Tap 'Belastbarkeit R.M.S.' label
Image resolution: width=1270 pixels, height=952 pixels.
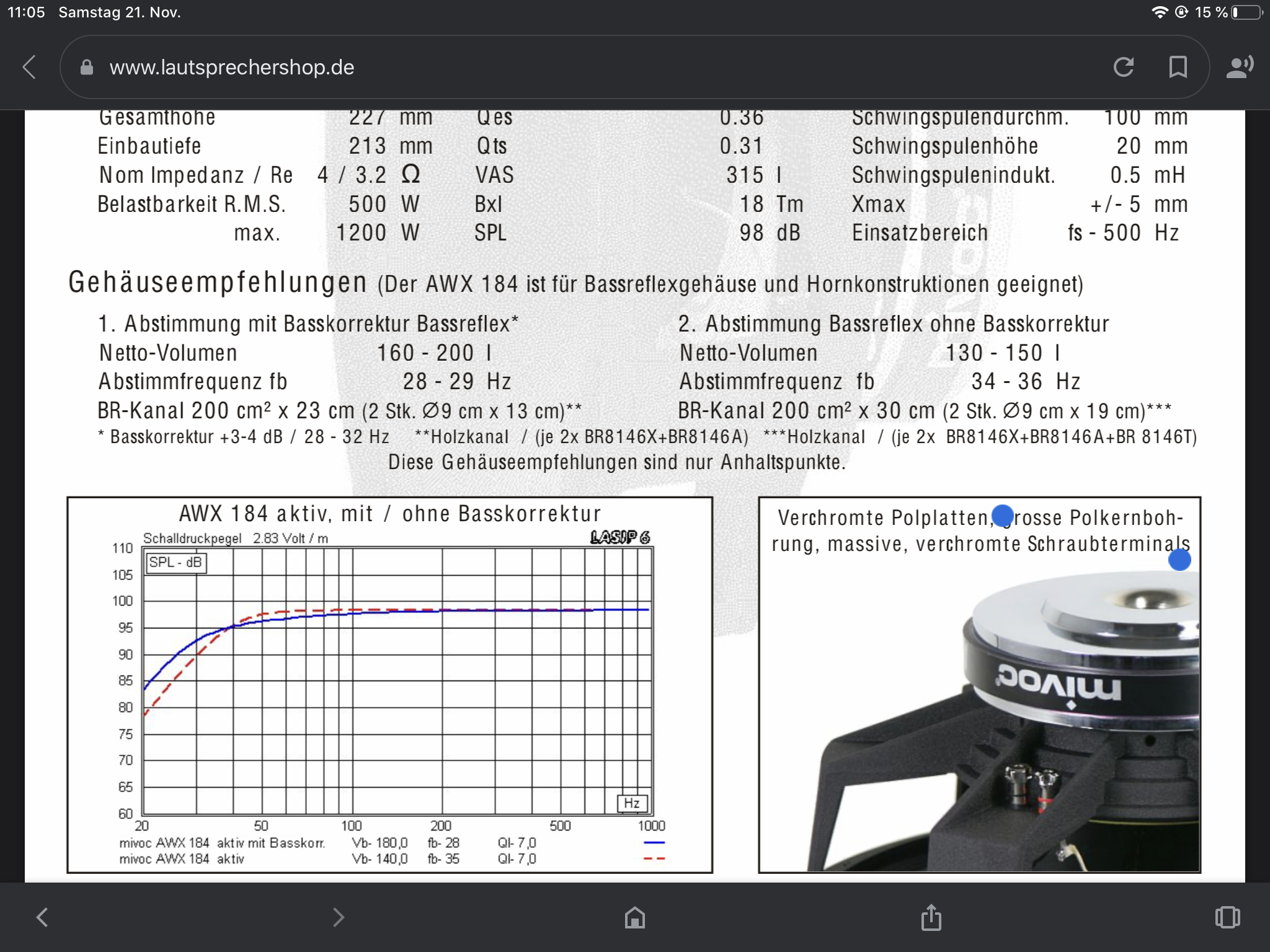click(x=192, y=204)
